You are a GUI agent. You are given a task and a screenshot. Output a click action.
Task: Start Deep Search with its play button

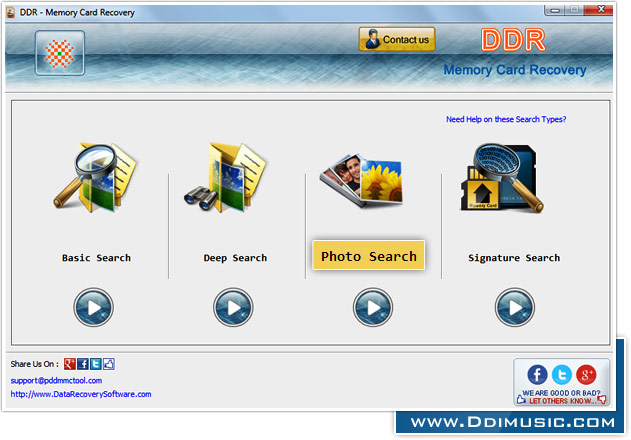coord(233,307)
